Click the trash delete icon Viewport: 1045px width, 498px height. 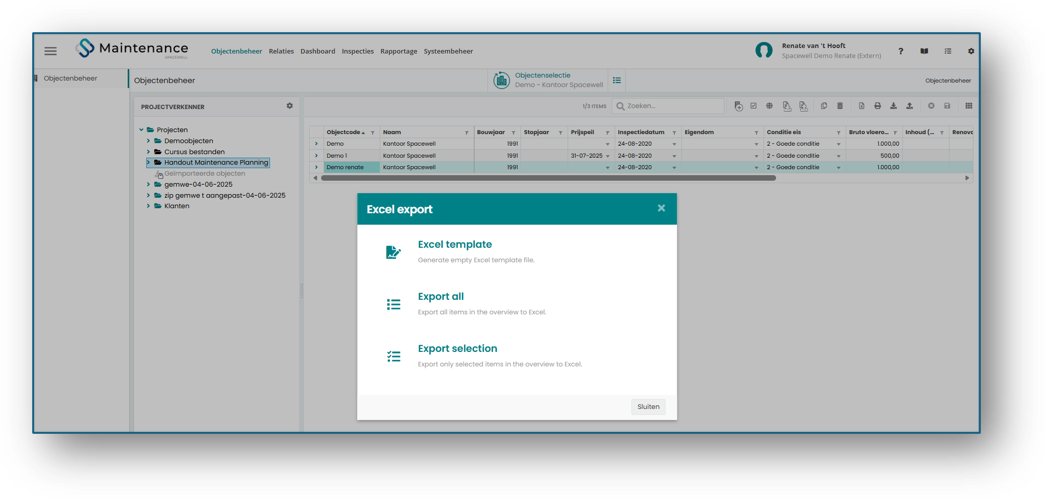[840, 106]
